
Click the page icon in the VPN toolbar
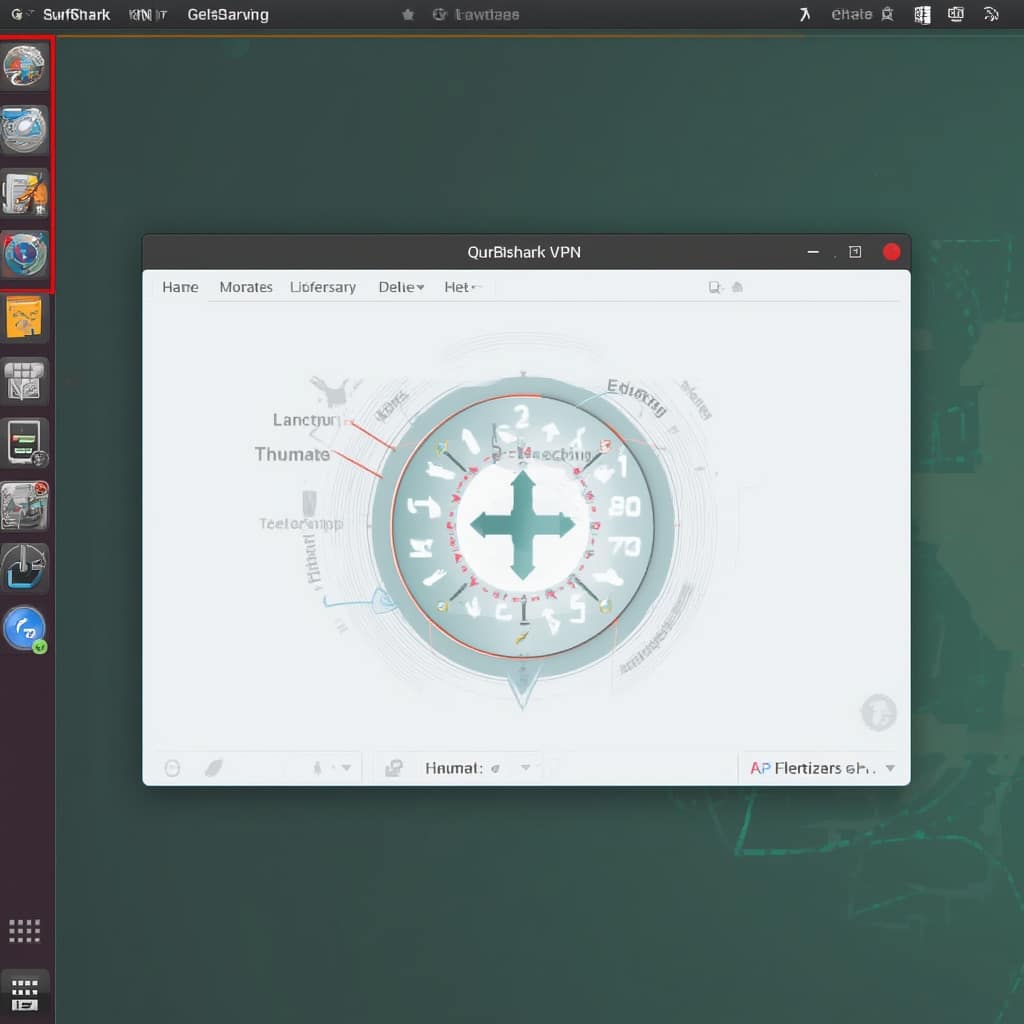(715, 287)
